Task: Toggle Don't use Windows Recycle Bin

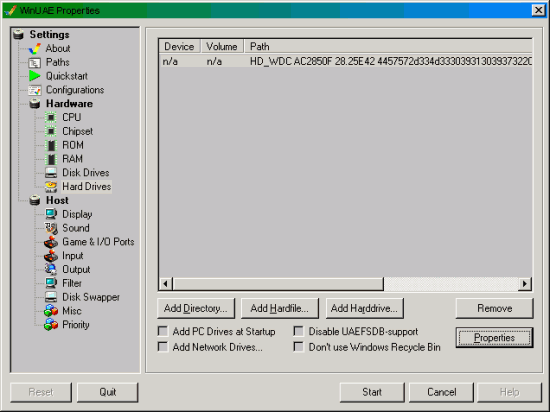Action: [299, 347]
